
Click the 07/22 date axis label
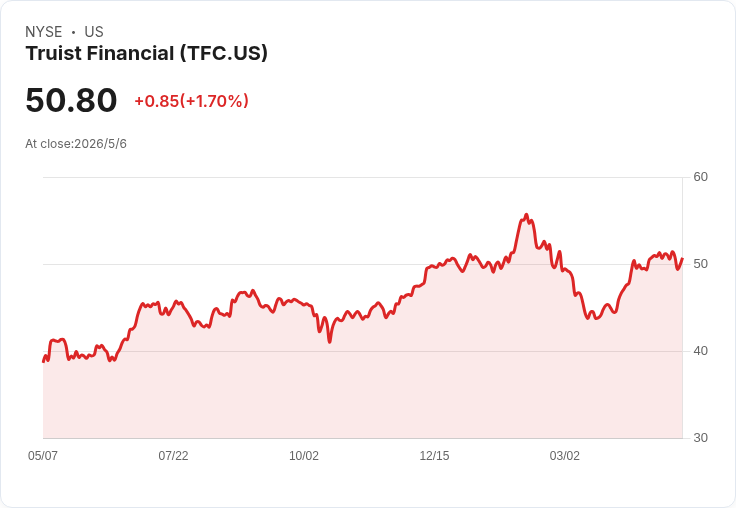pyautogui.click(x=173, y=455)
